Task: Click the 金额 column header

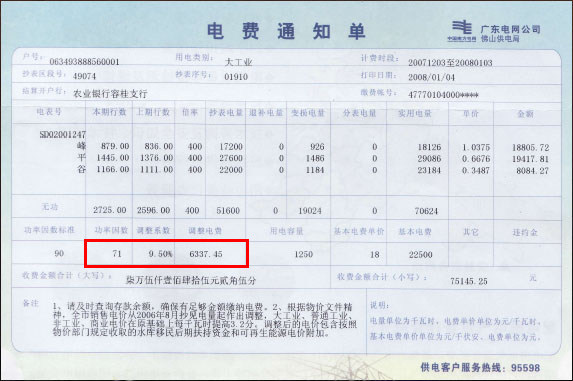Action: tap(525, 114)
